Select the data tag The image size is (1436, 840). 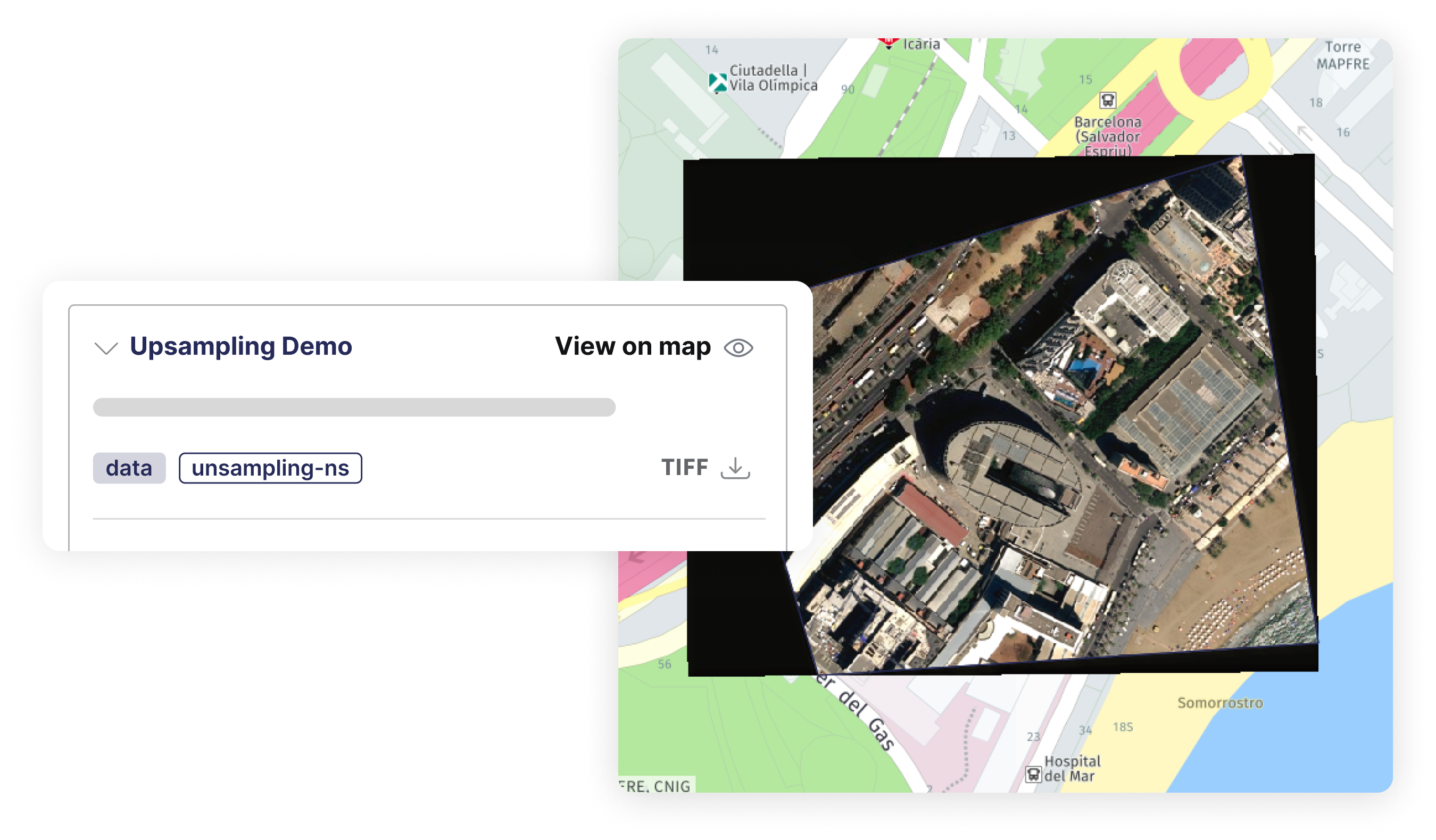coord(129,467)
